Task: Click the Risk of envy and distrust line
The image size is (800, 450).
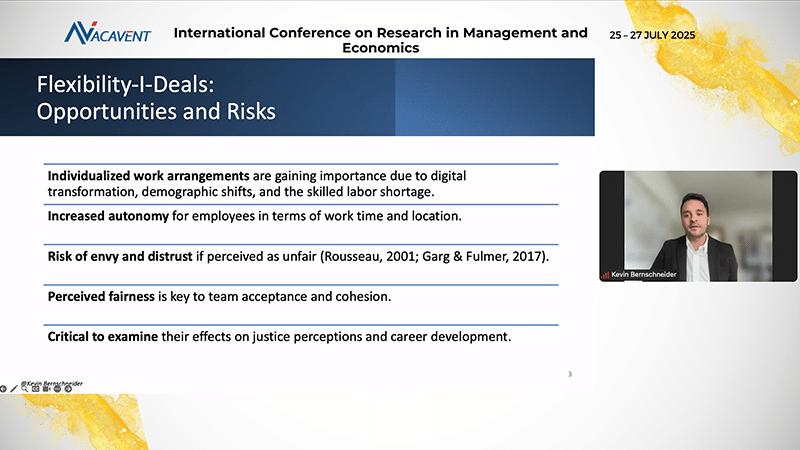Action: pos(299,257)
